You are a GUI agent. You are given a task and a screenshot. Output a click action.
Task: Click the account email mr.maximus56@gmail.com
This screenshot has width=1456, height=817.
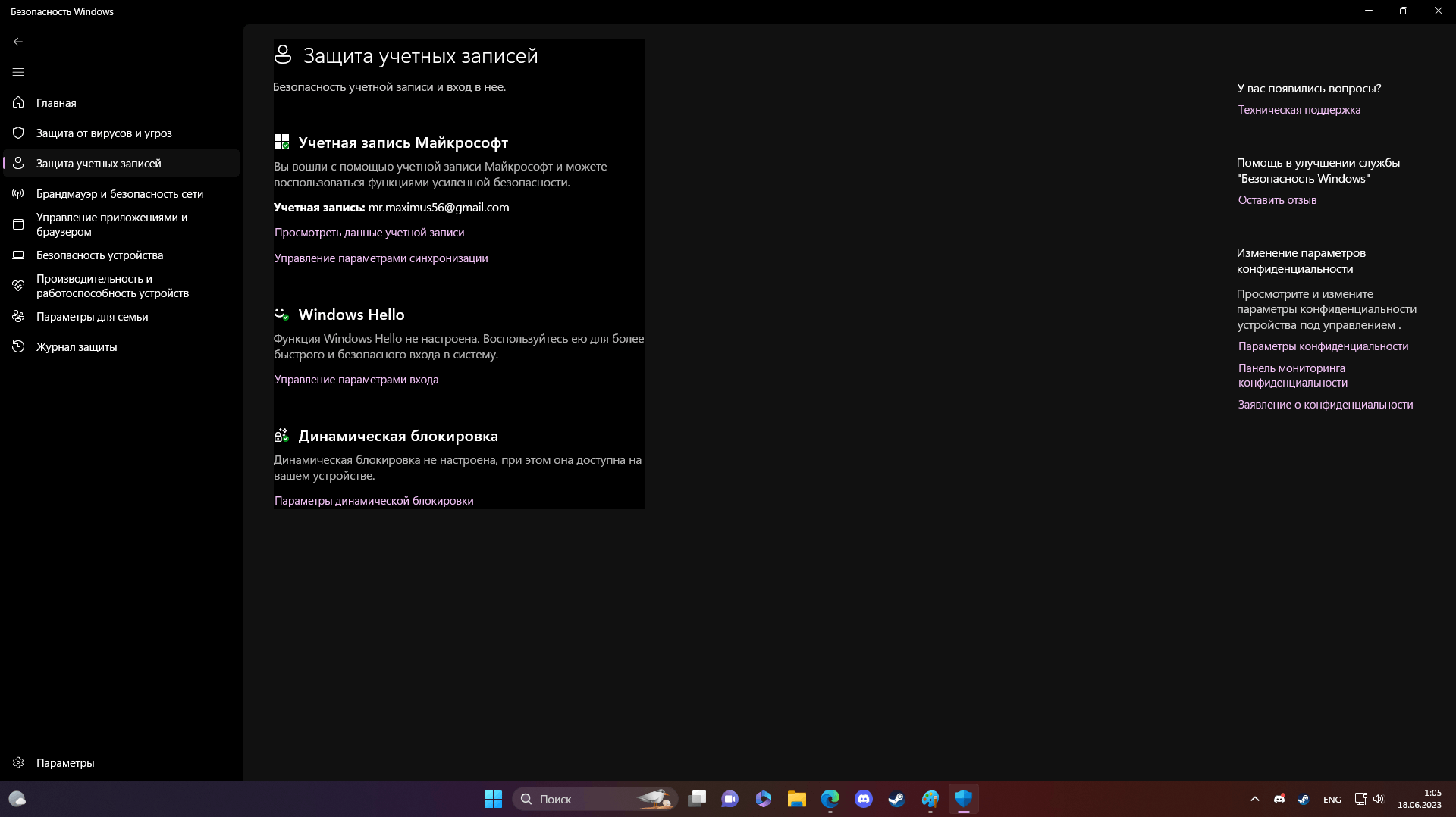pyautogui.click(x=438, y=208)
